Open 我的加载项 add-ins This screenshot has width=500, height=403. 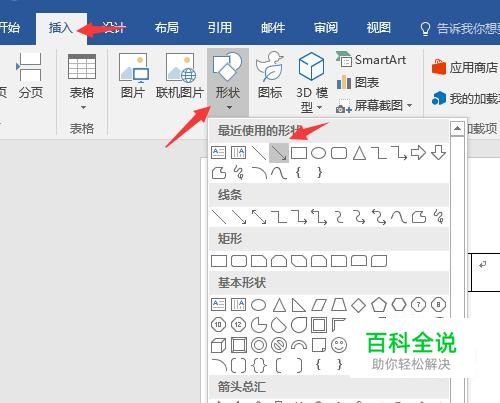point(466,98)
